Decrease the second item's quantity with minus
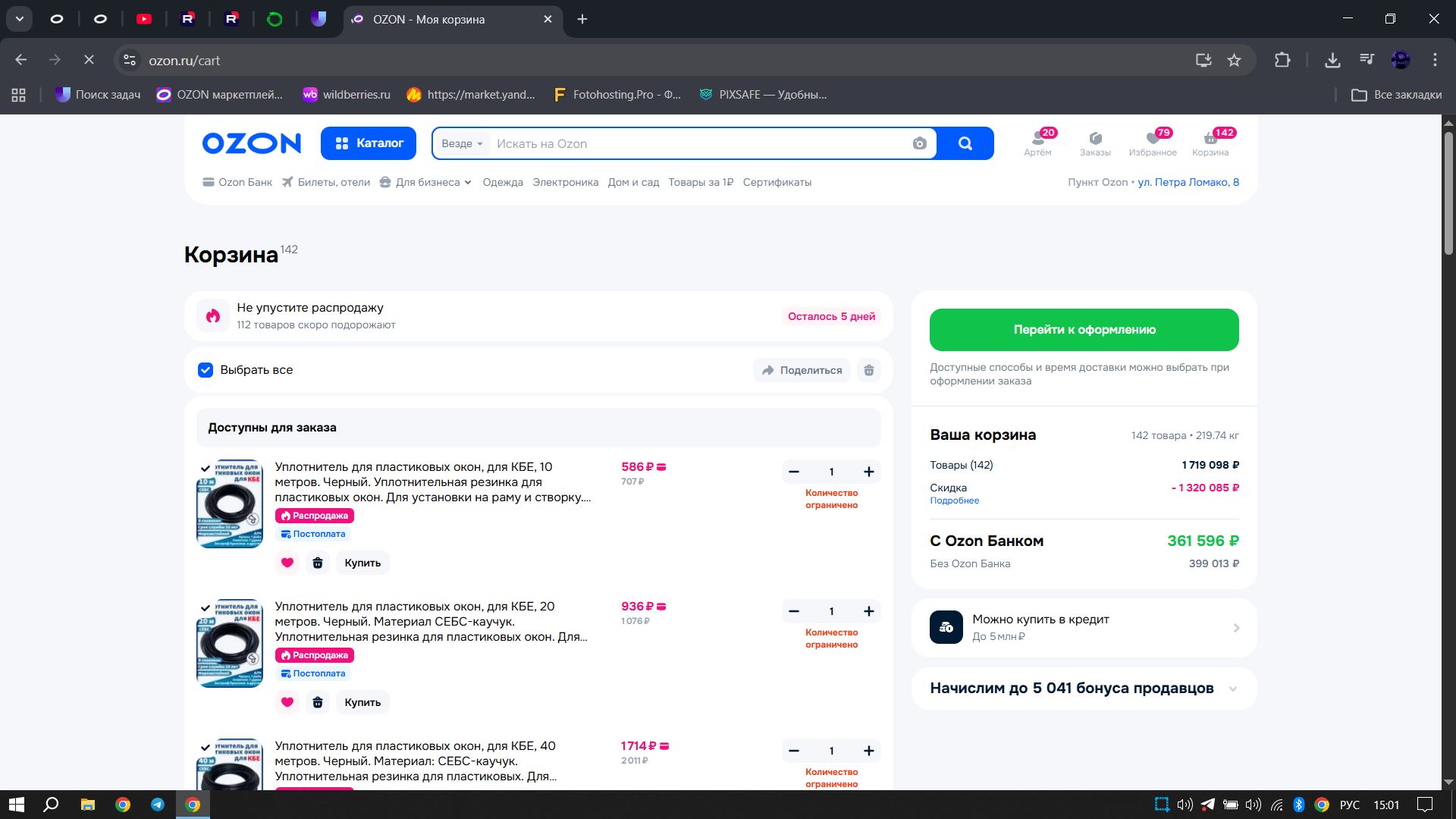 tap(794, 611)
